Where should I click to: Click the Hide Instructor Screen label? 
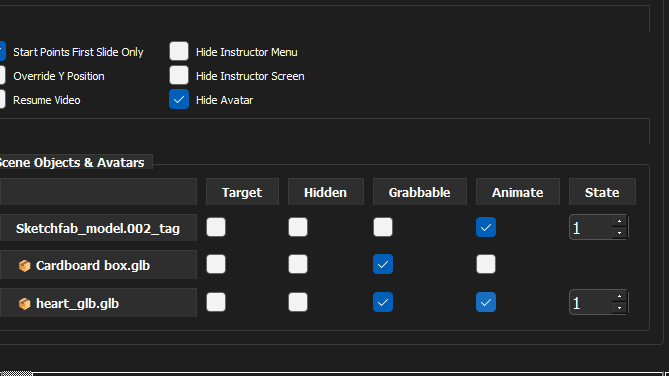coord(250,76)
